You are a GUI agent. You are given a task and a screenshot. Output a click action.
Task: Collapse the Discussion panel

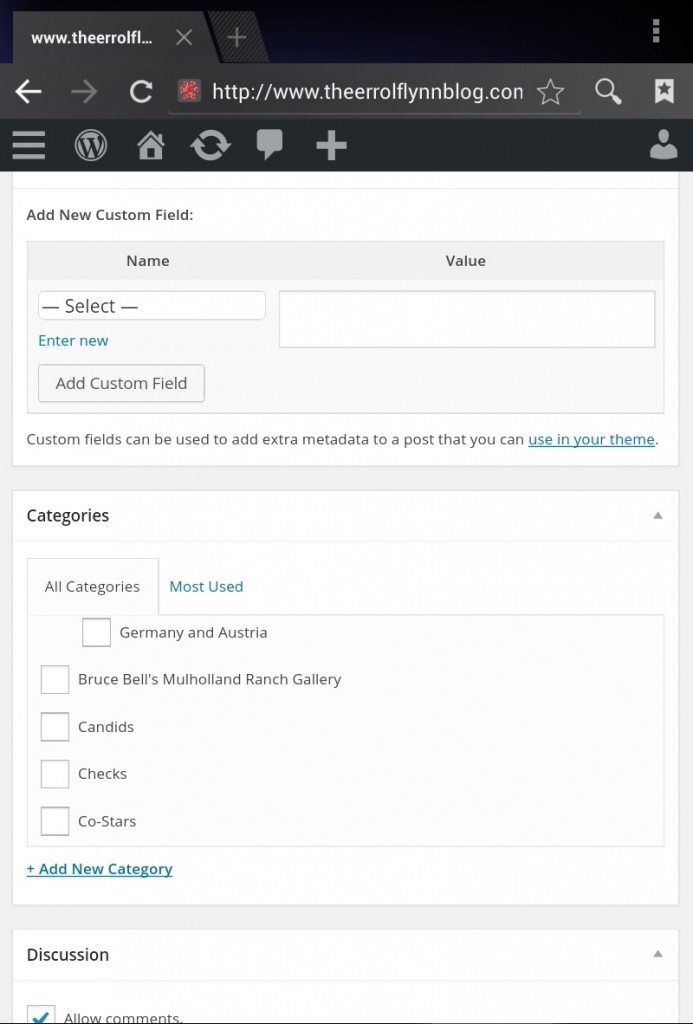pos(657,955)
